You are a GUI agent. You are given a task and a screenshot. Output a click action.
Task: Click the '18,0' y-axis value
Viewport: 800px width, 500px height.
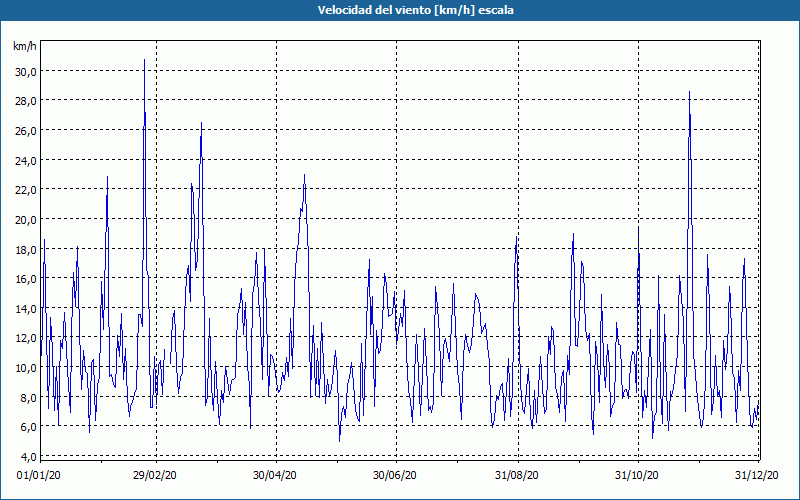coord(26,249)
